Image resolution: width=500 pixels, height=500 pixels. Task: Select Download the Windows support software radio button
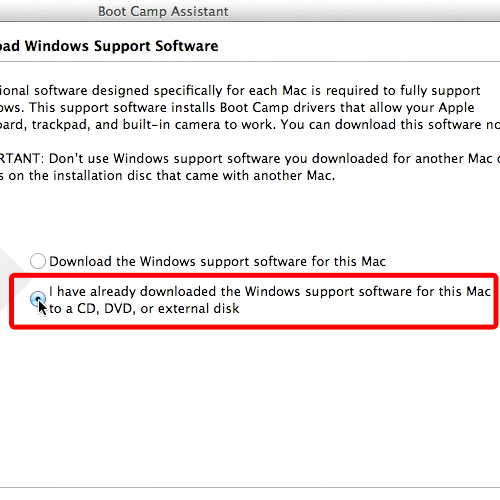[x=38, y=261]
